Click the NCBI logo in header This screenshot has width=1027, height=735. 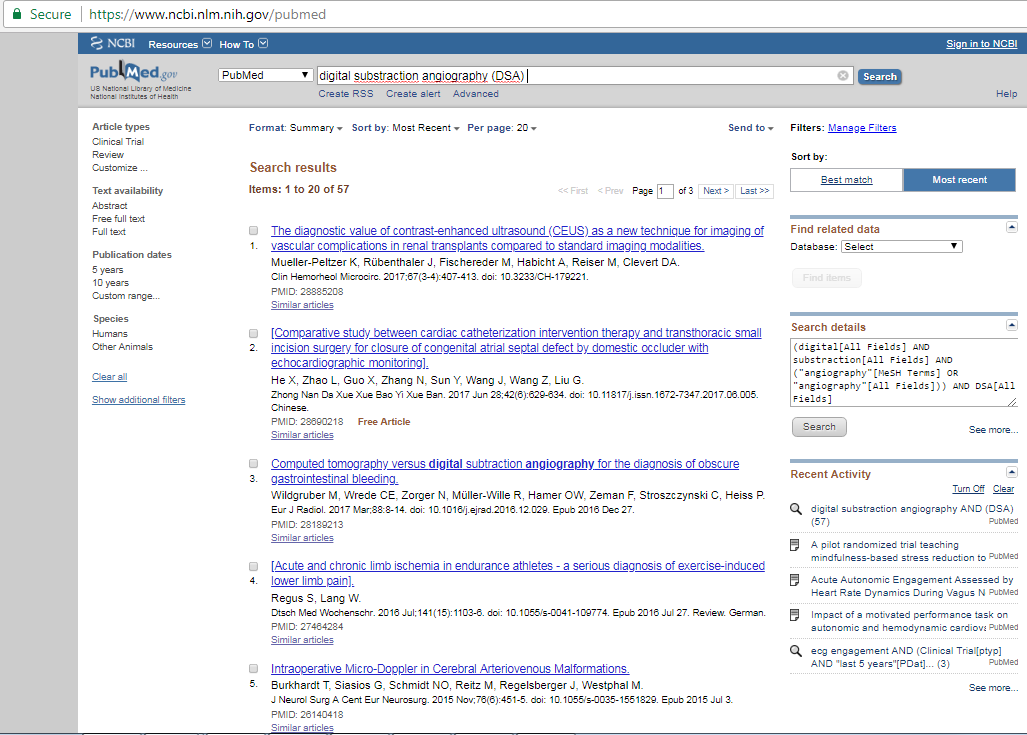pyautogui.click(x=110, y=44)
